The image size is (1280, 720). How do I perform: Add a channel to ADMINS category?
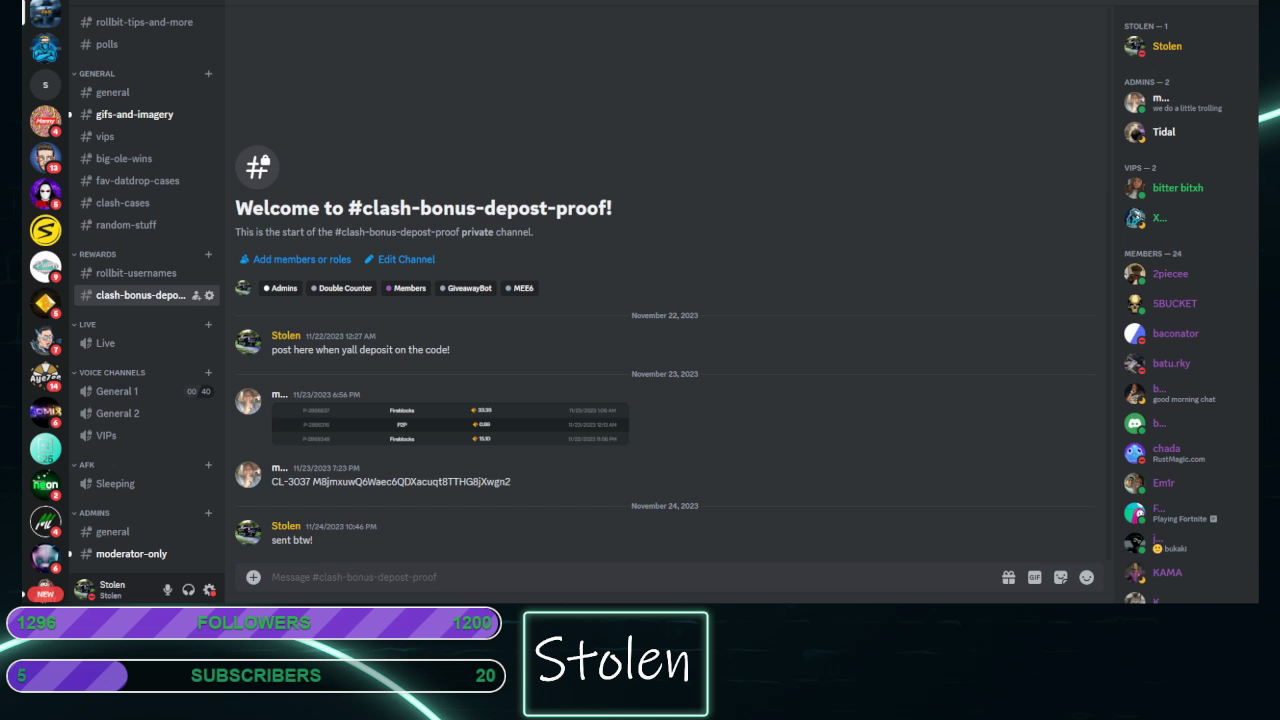(x=209, y=513)
